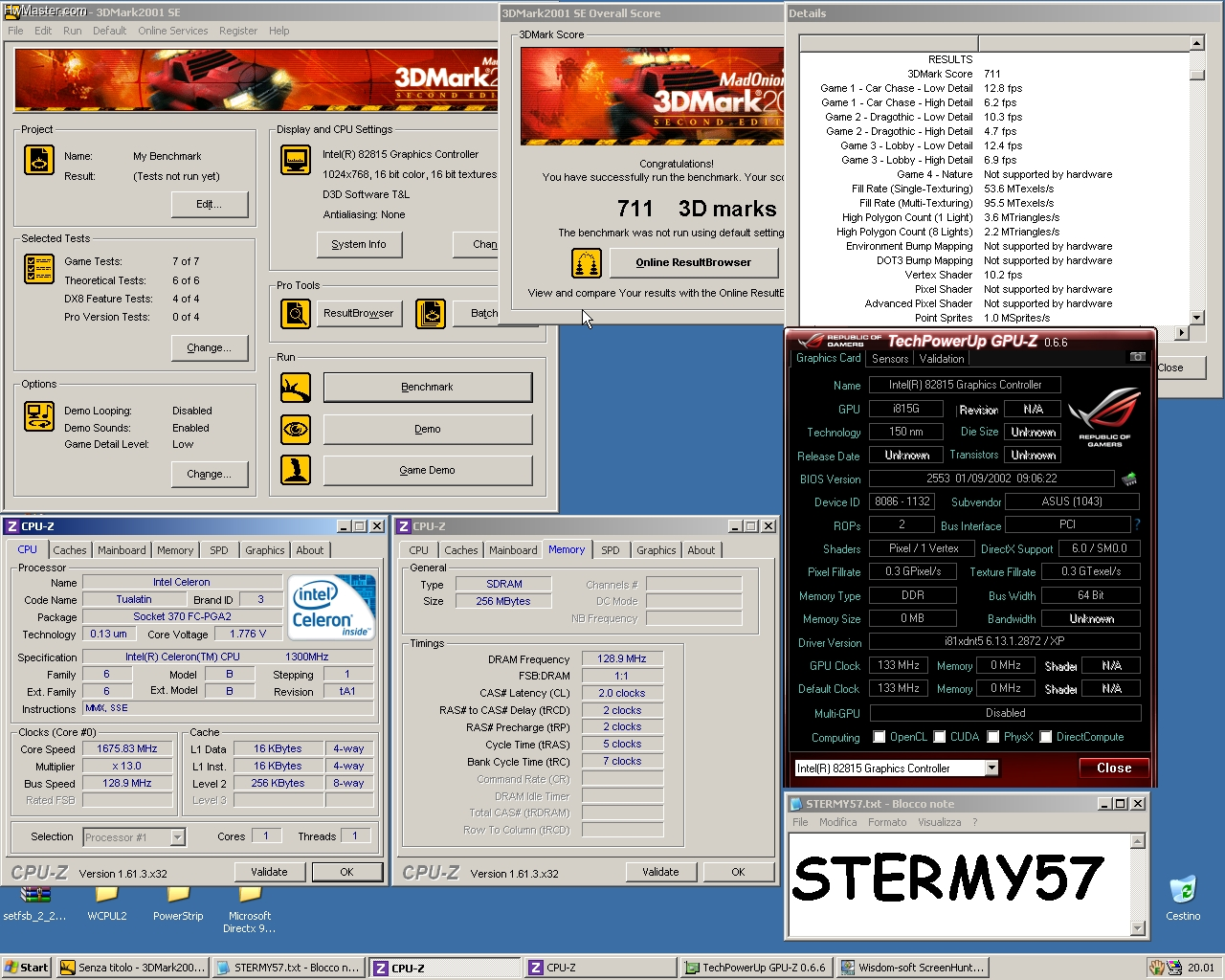Viewport: 1225px width, 980px height.
Task: Click the system tray icon beside the clock
Action: tap(1174, 968)
